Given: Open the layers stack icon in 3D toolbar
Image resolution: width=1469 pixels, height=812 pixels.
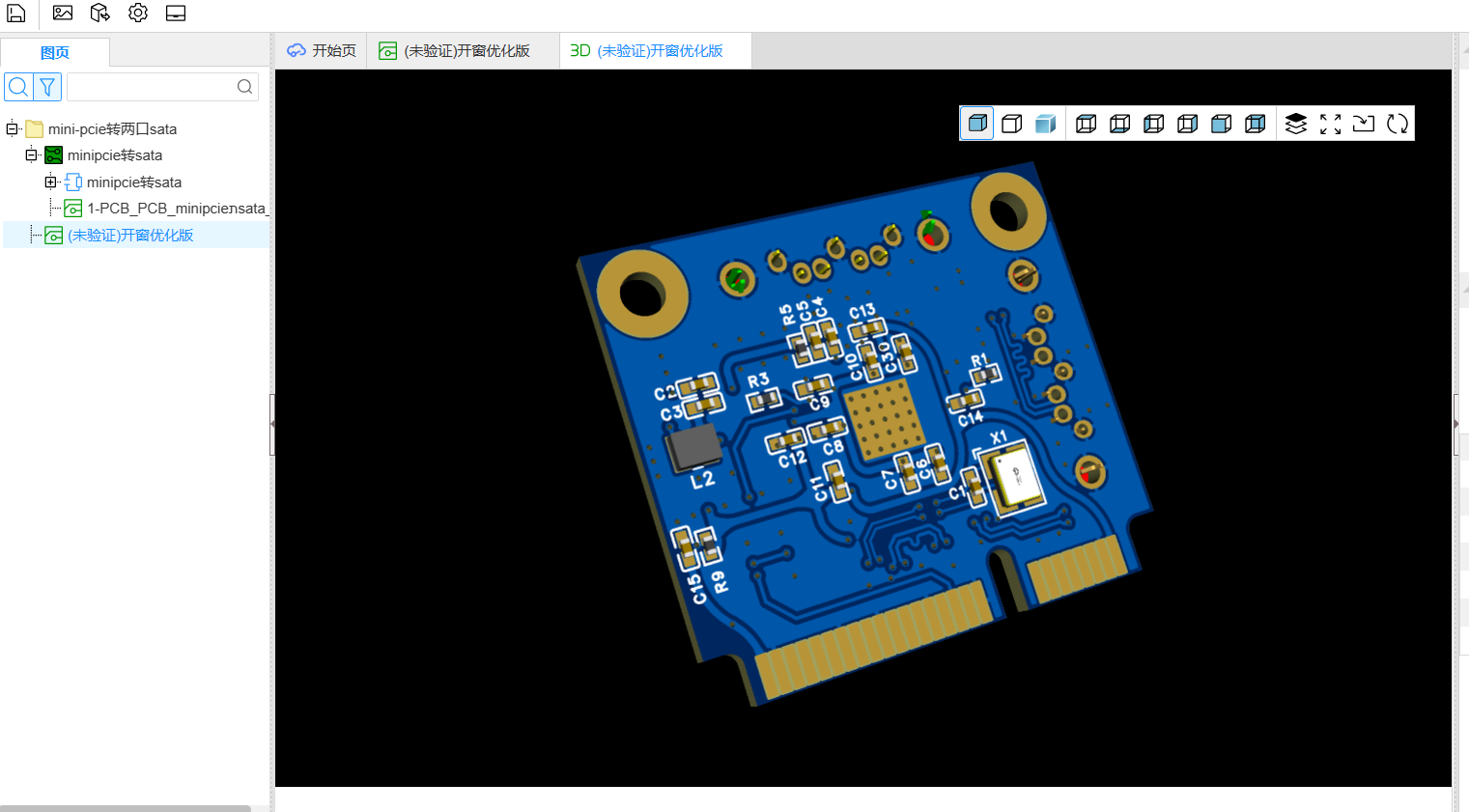Looking at the screenshot, I should pos(1296,124).
